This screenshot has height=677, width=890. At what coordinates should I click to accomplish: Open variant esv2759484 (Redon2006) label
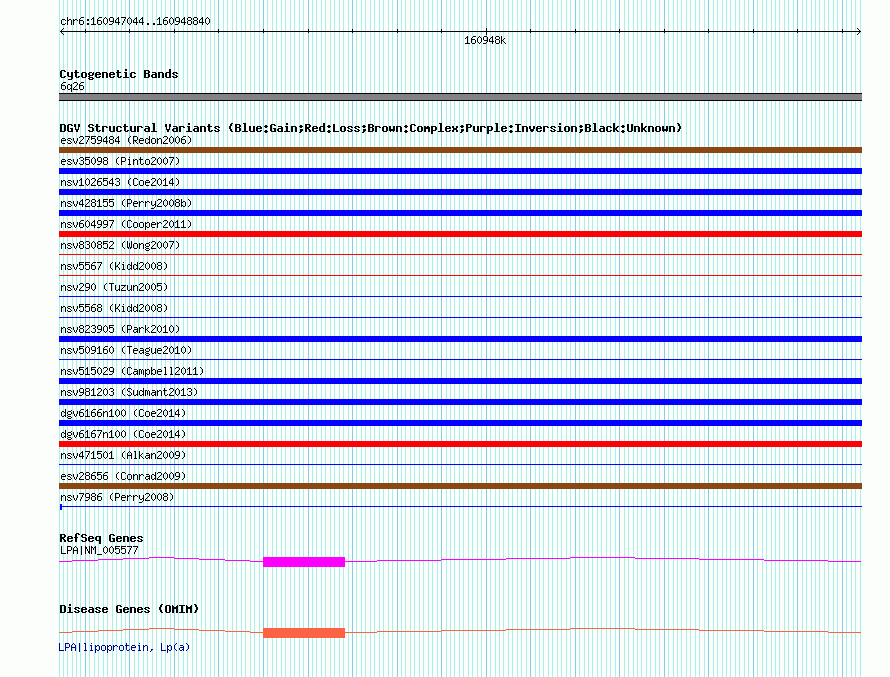[x=126, y=140]
